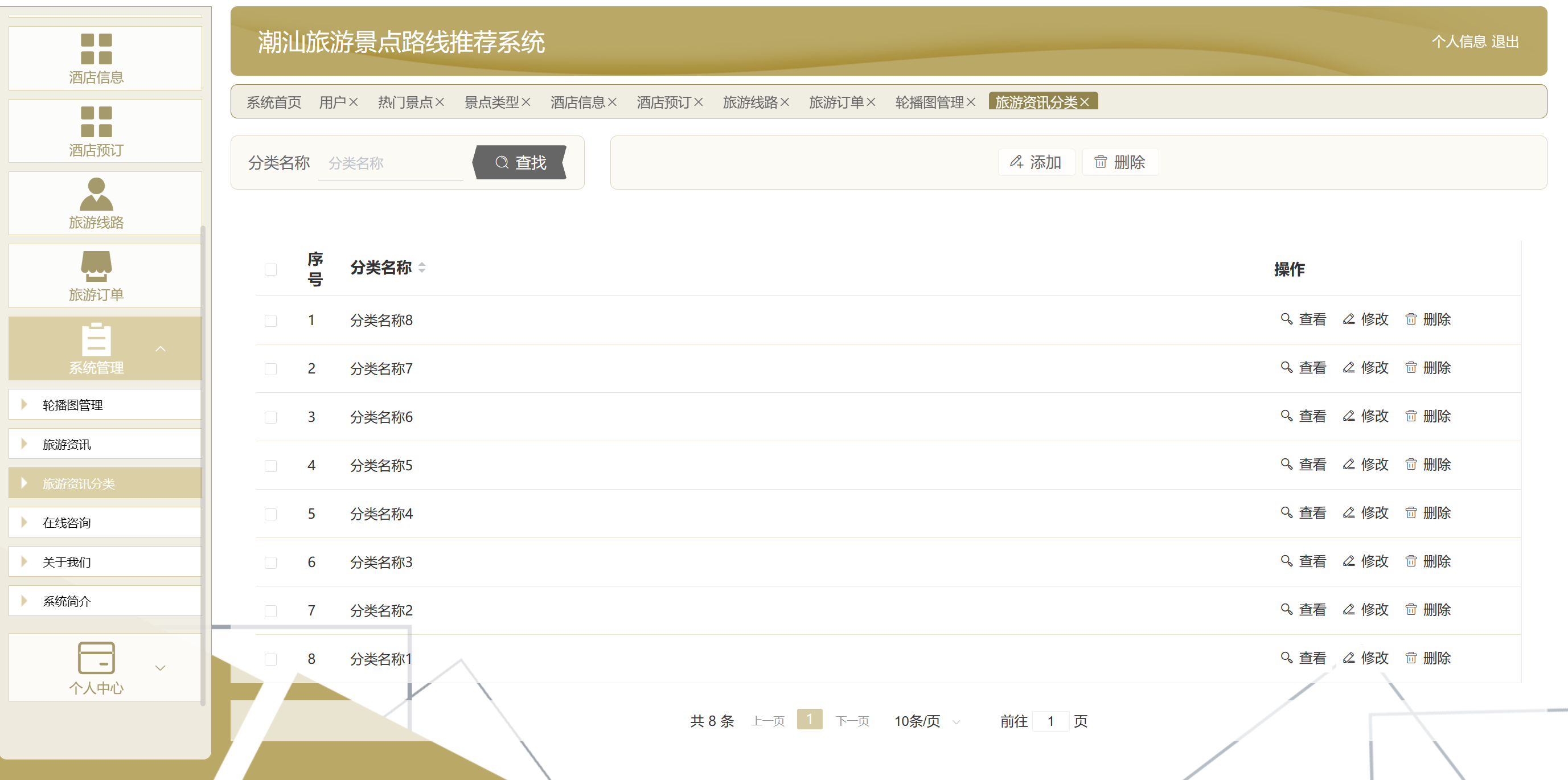Expand the 个人中心 menu chevron

(161, 668)
